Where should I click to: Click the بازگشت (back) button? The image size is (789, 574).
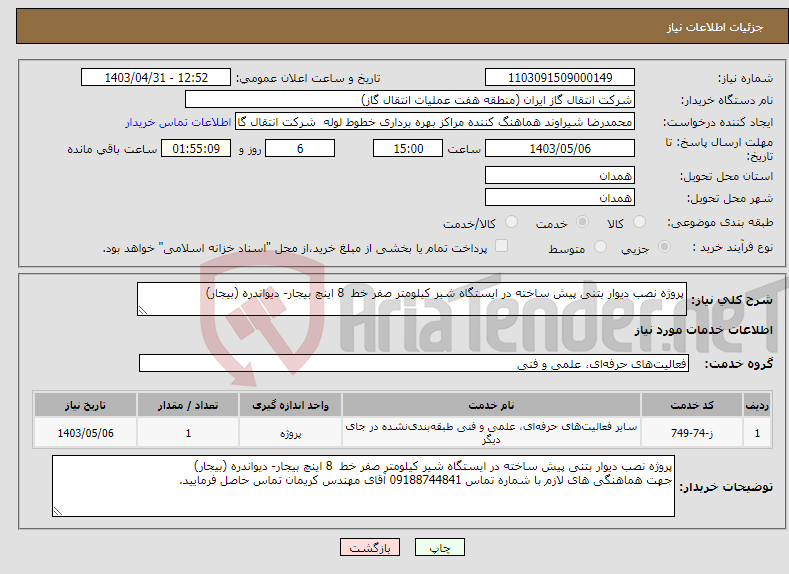point(370,548)
